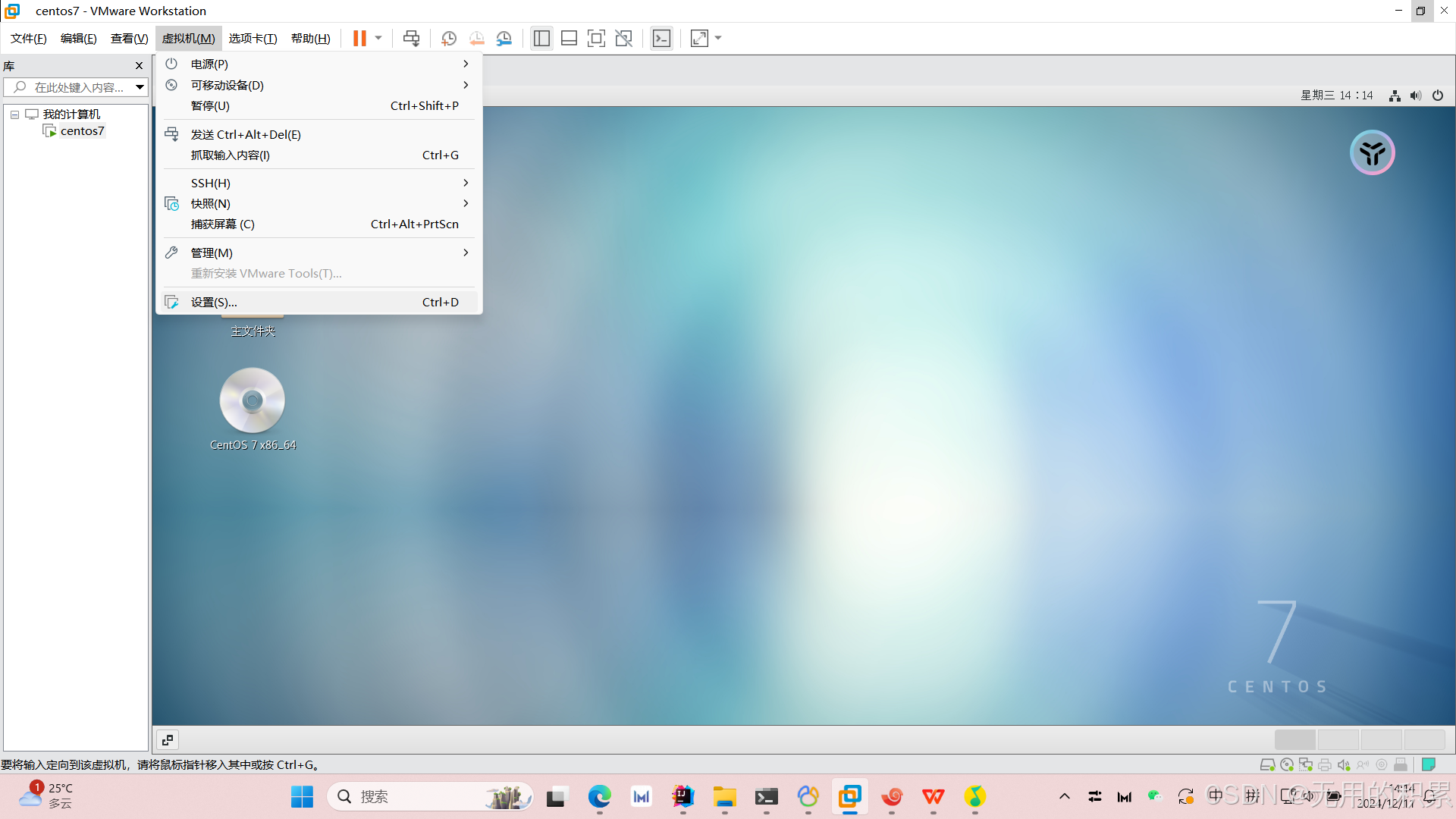1456x819 pixels.
Task: Select 捕获屏幕 (C) menu entry
Action: click(319, 224)
